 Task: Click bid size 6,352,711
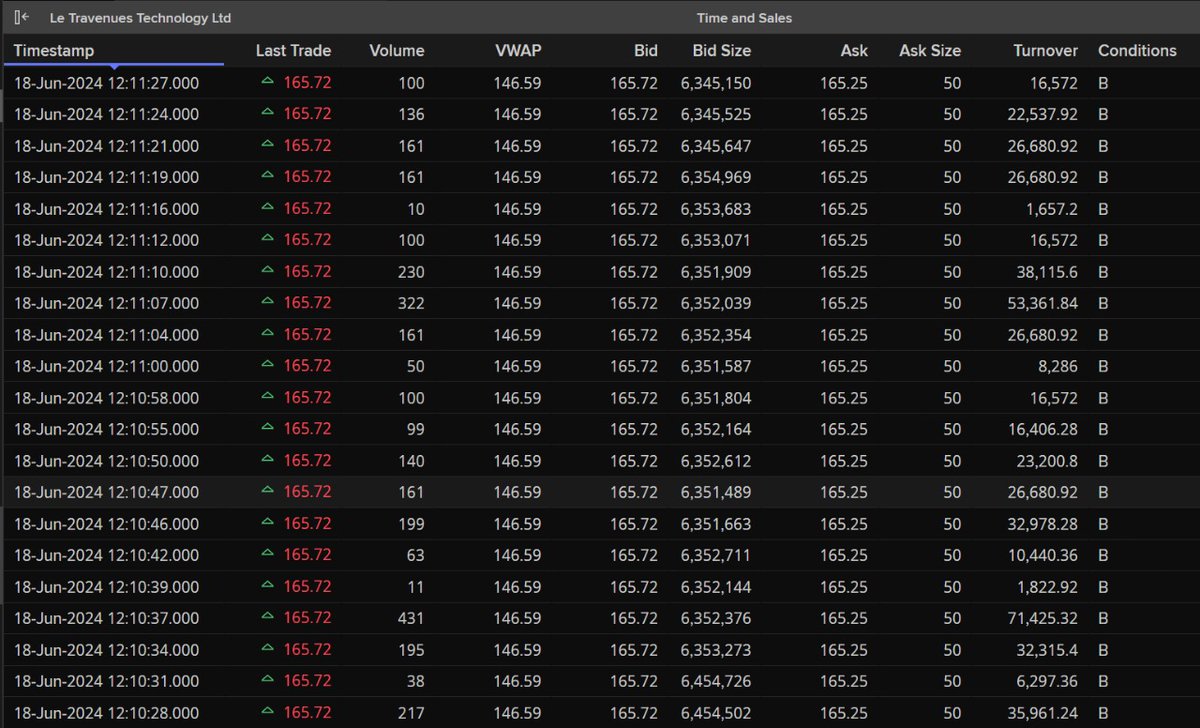click(x=716, y=556)
